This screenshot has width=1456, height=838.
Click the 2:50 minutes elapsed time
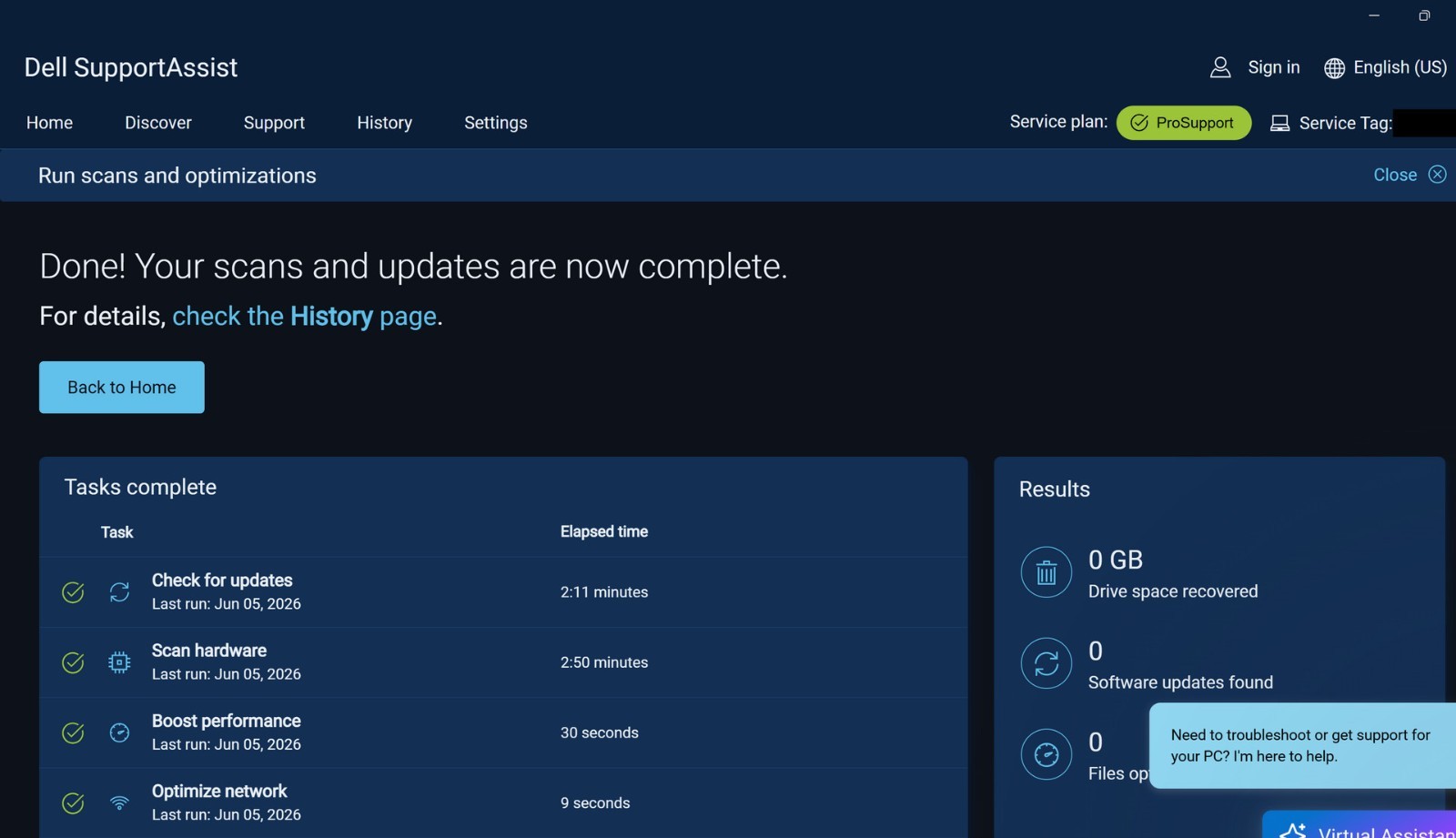604,662
